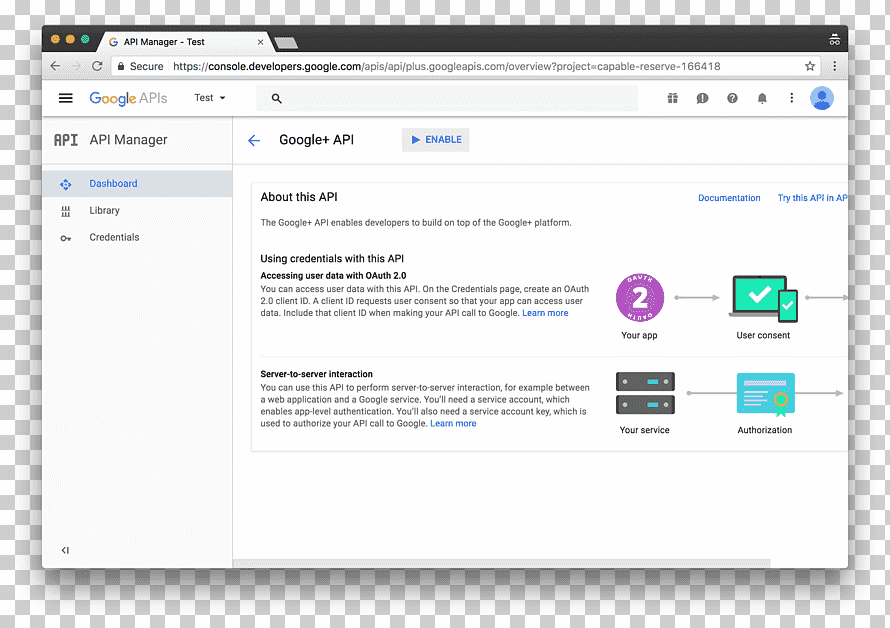Image resolution: width=890 pixels, height=628 pixels.
Task: Open the Documentation link
Action: [729, 198]
